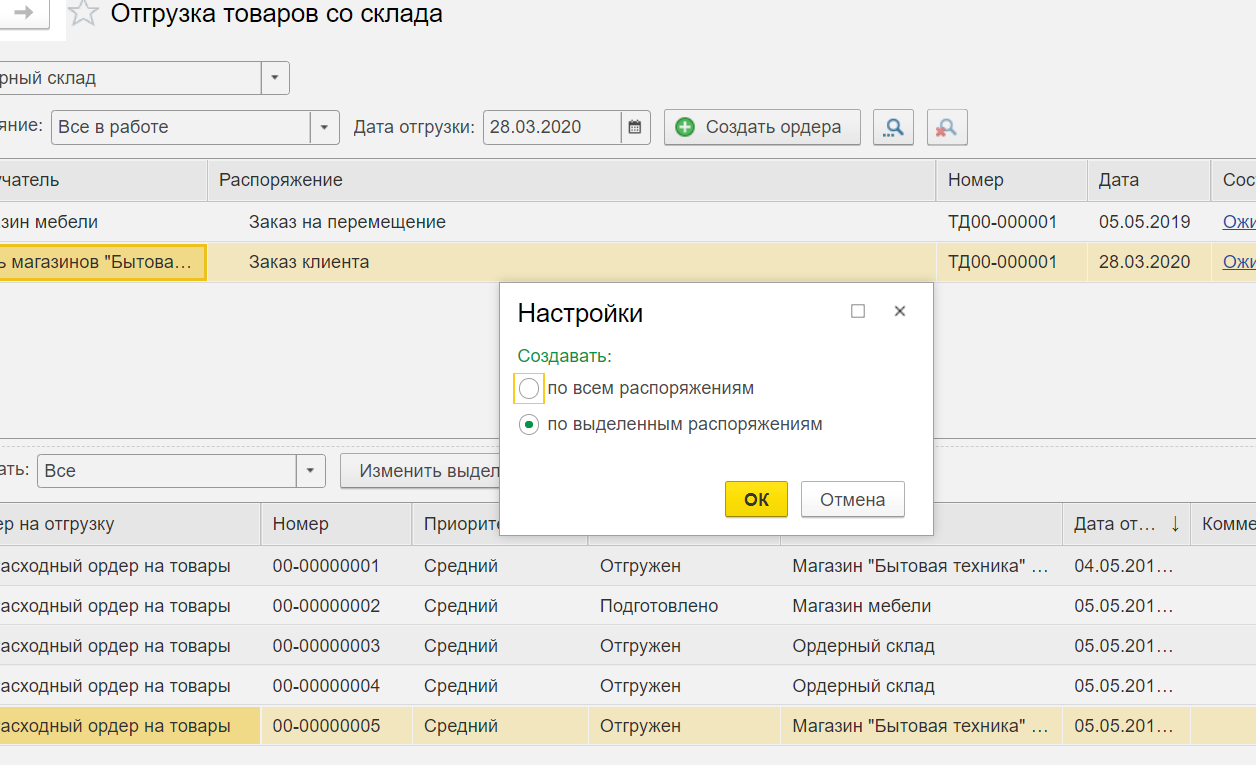Select 'по выделенным распоряжениям' radio option

coord(529,425)
